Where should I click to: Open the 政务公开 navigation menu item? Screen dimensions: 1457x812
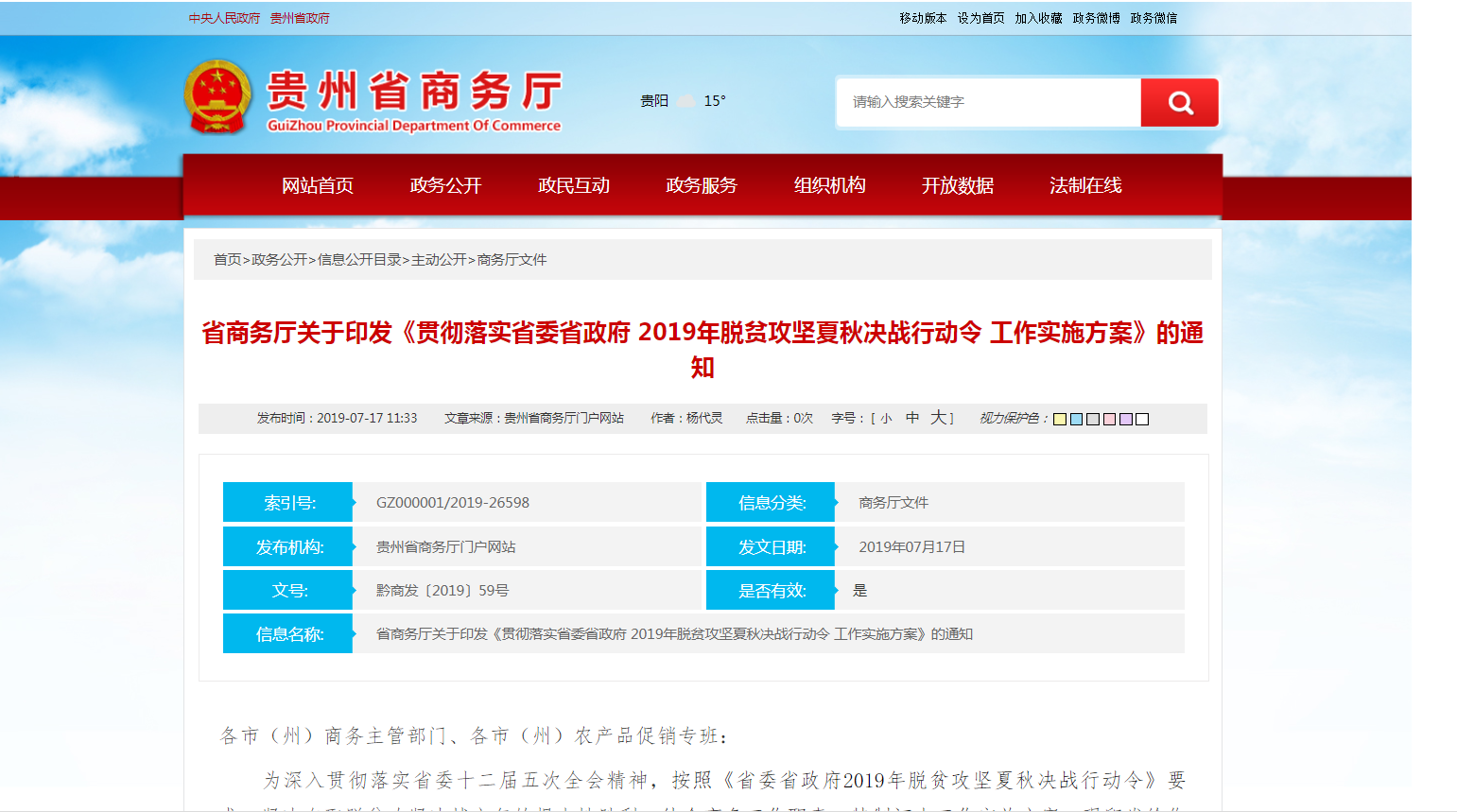tap(445, 185)
